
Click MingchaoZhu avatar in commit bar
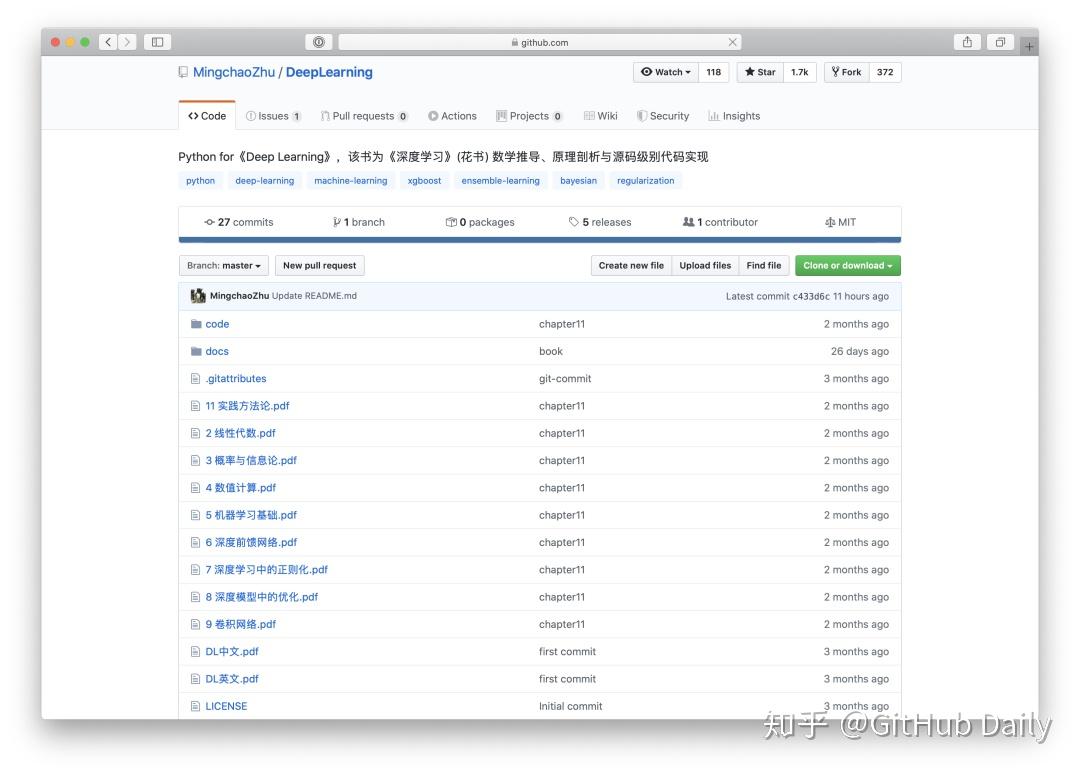pyautogui.click(x=198, y=296)
